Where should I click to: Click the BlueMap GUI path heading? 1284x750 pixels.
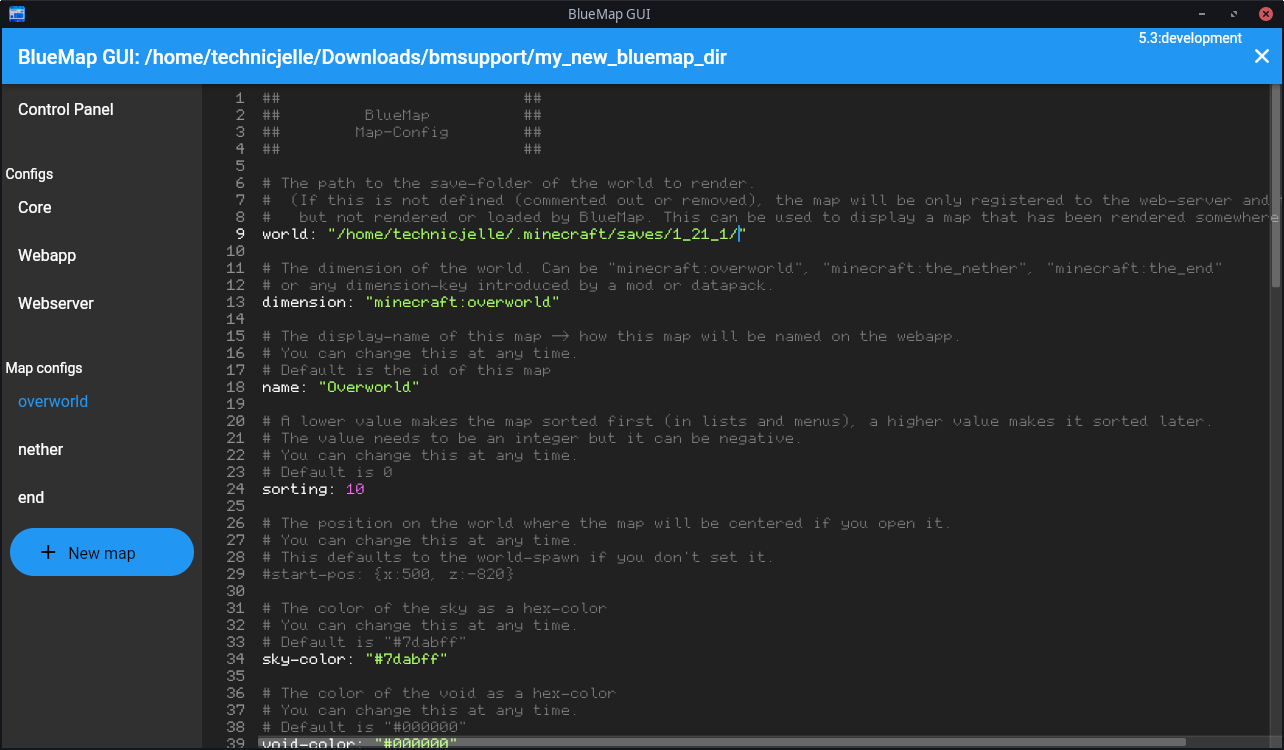click(372, 57)
